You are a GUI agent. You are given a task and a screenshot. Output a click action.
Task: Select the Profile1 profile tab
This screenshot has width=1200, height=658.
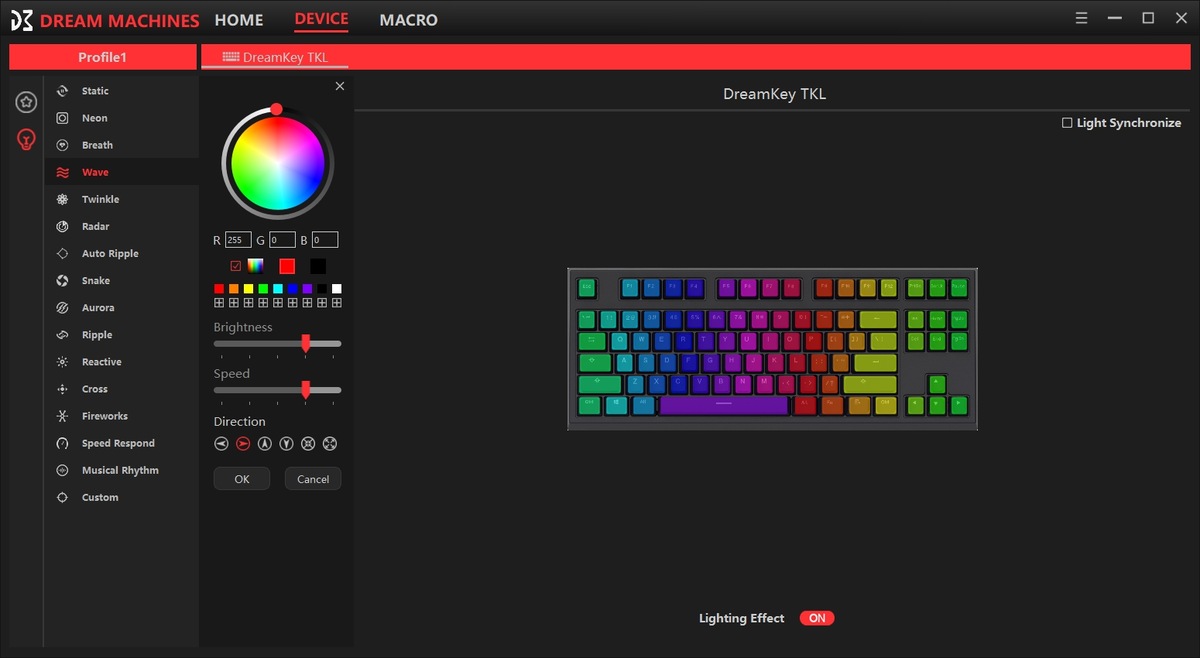tap(103, 57)
